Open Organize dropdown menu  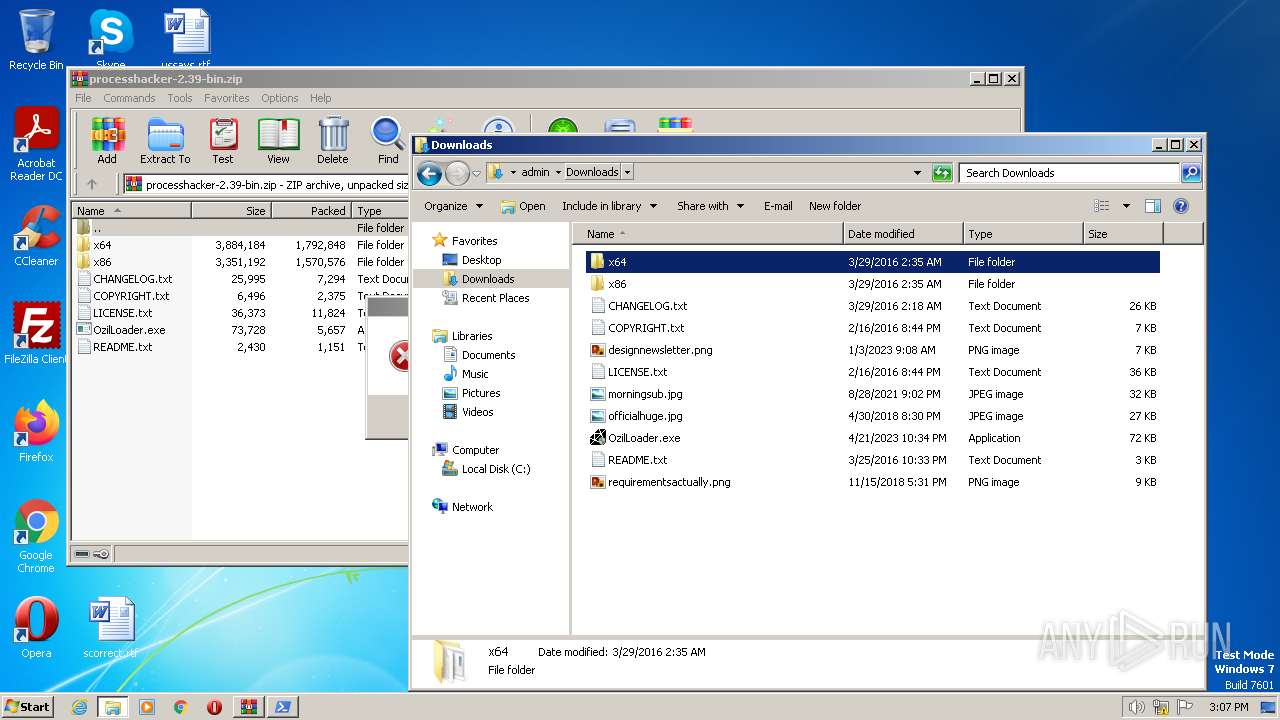(453, 206)
